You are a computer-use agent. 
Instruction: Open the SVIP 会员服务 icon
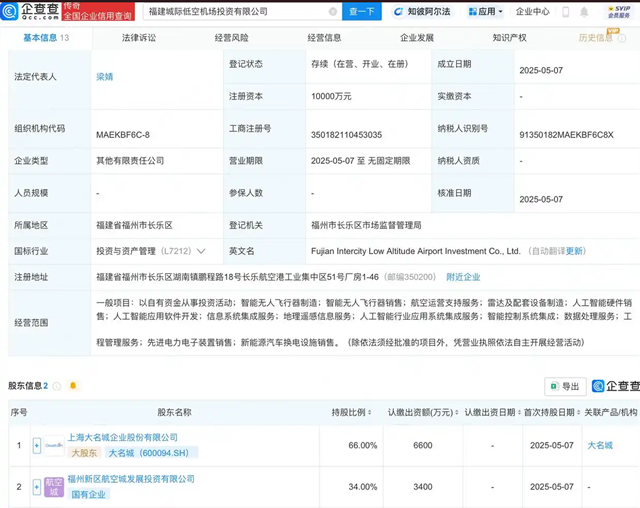619,12
